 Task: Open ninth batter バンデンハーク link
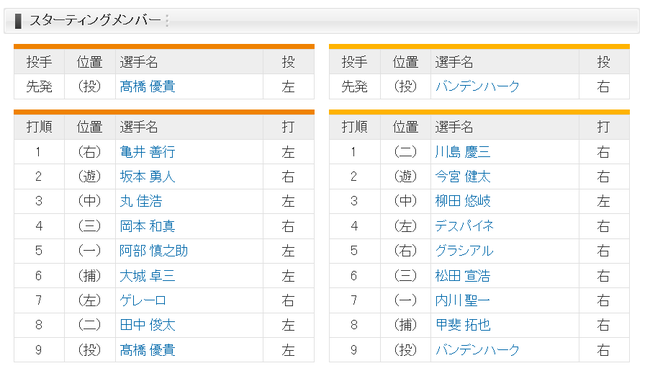pos(477,350)
